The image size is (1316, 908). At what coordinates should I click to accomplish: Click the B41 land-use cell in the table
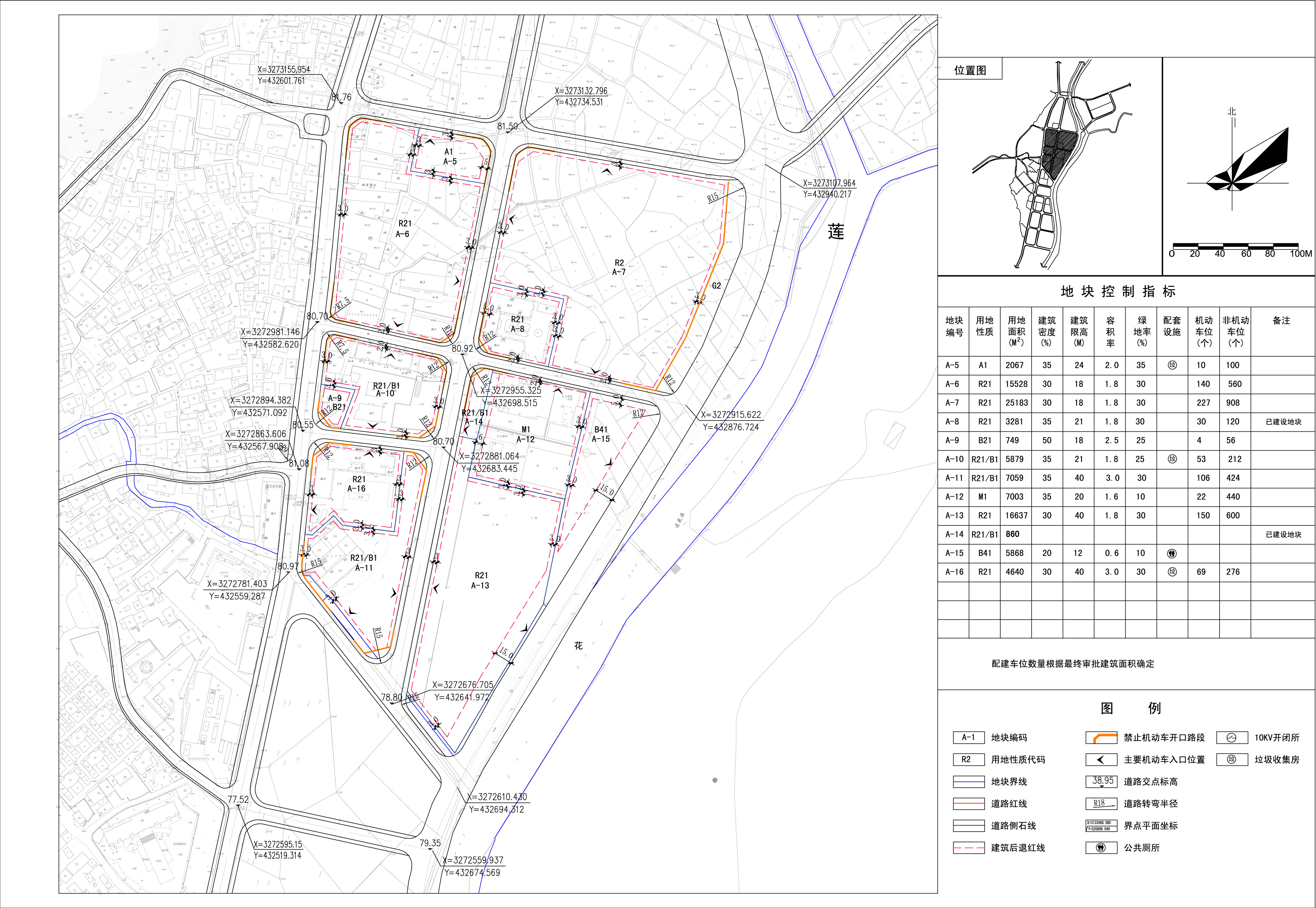tap(985, 553)
